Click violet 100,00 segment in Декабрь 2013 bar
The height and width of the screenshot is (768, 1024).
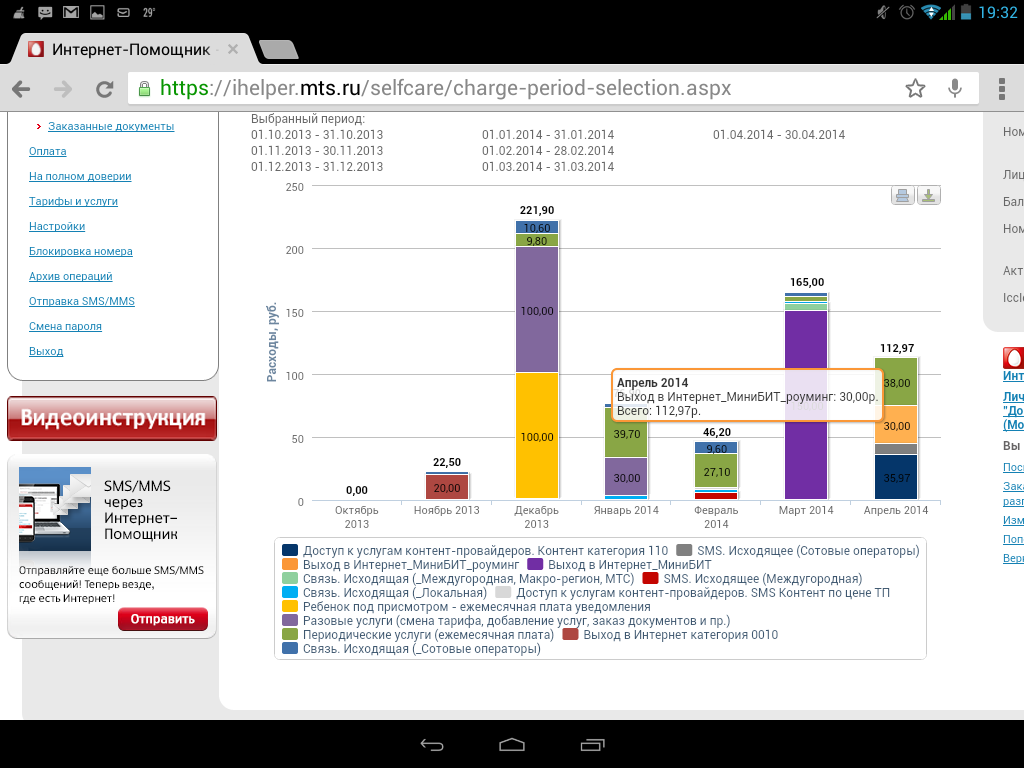coord(537,310)
